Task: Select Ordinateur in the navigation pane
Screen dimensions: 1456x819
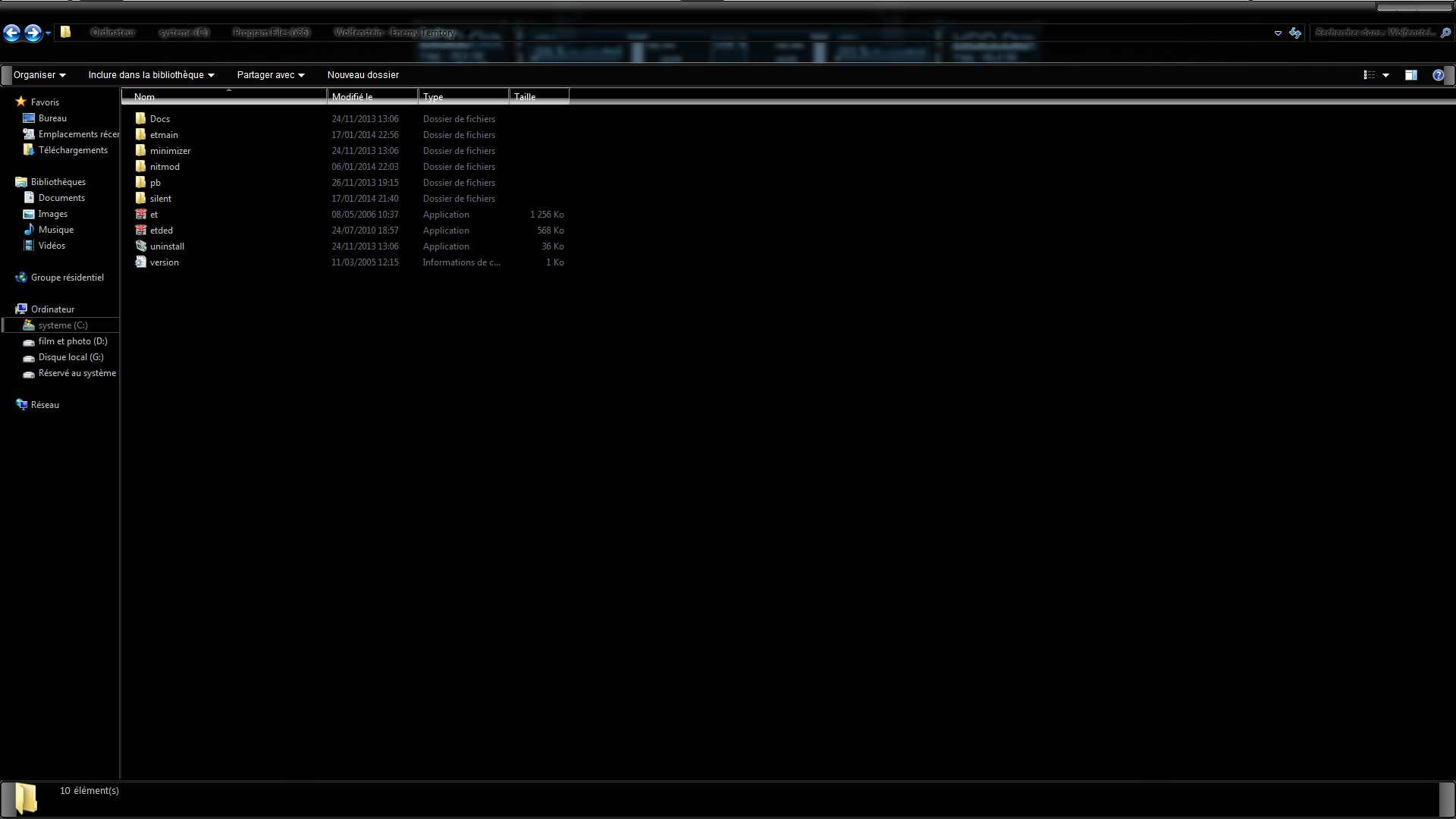Action: (x=52, y=309)
